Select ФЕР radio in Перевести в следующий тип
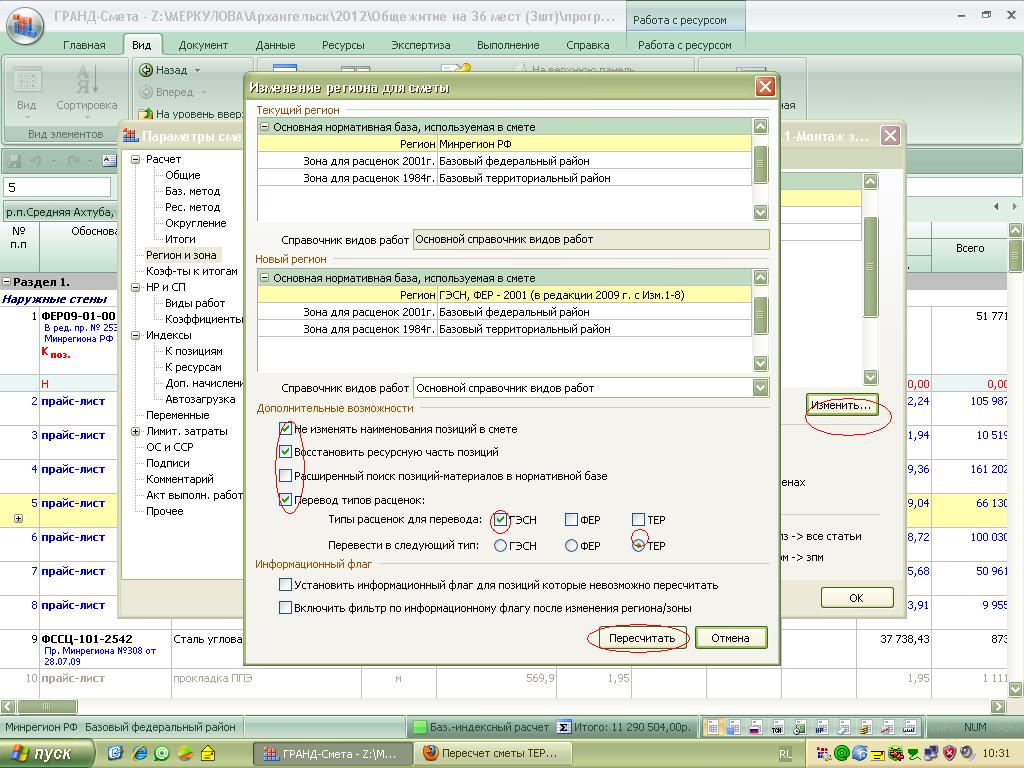Image resolution: width=1024 pixels, height=768 pixels. [571, 546]
